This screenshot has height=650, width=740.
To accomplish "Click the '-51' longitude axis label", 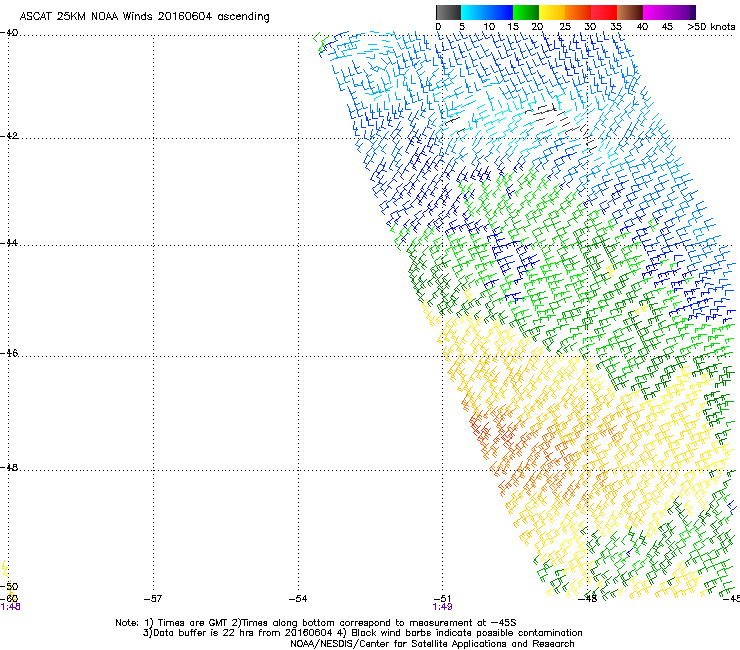I will tap(442, 599).
